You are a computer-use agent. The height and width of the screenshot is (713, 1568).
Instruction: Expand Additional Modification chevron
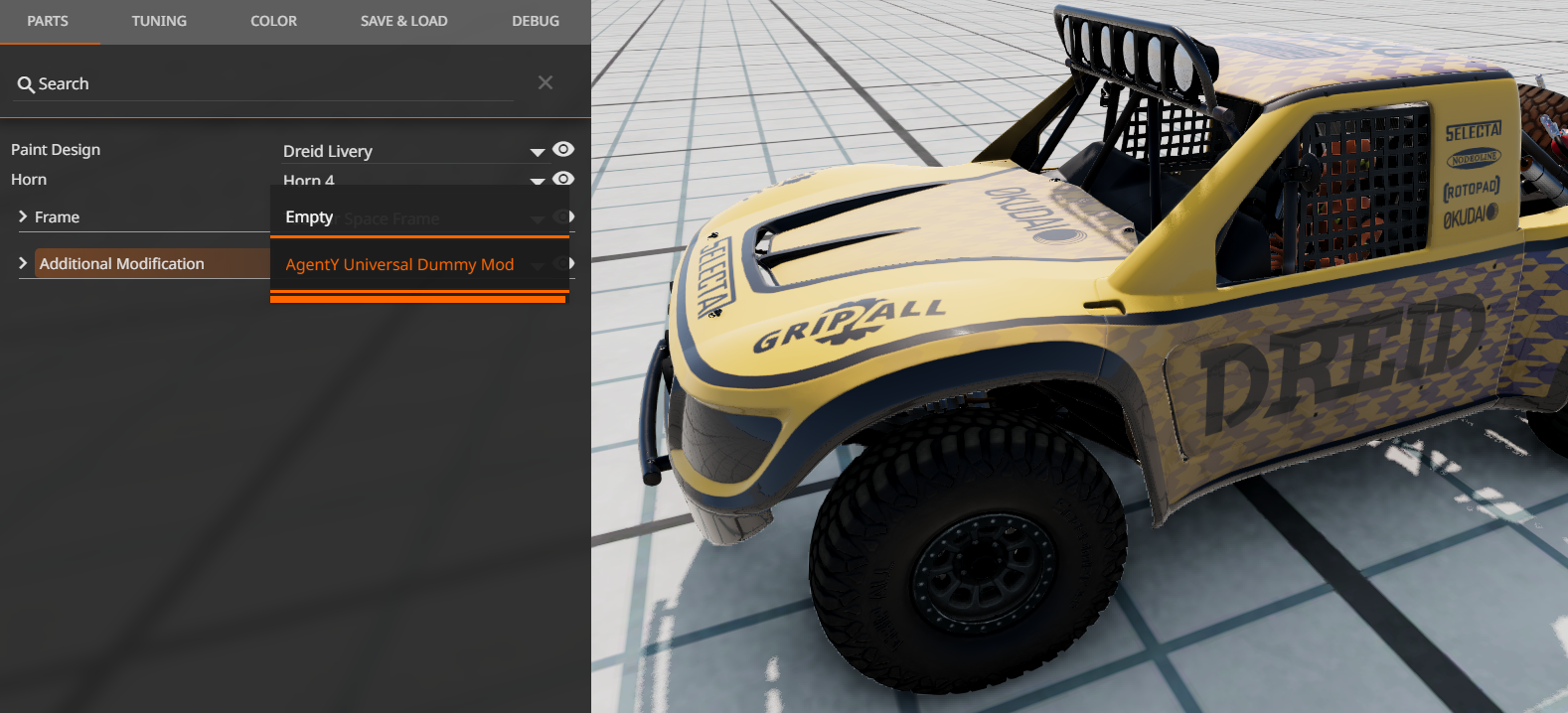pos(23,263)
